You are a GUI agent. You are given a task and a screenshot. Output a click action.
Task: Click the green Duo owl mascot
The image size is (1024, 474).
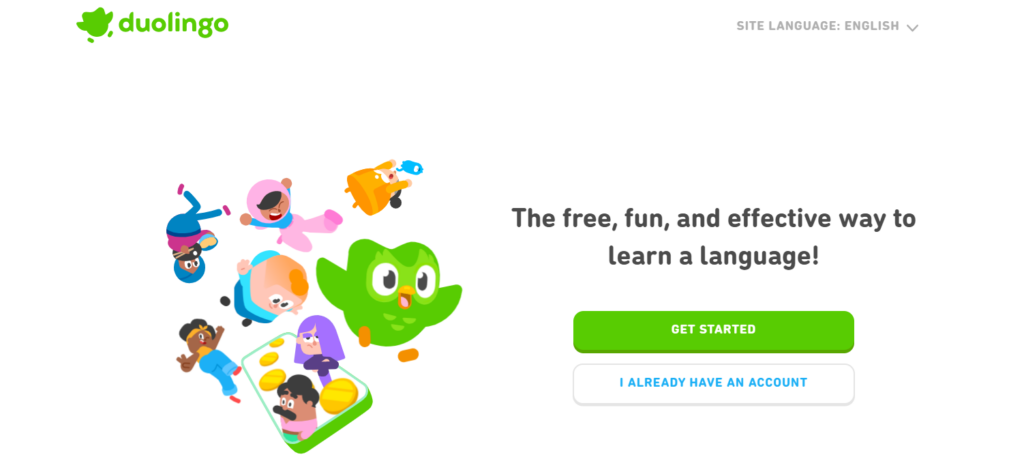(x=389, y=291)
